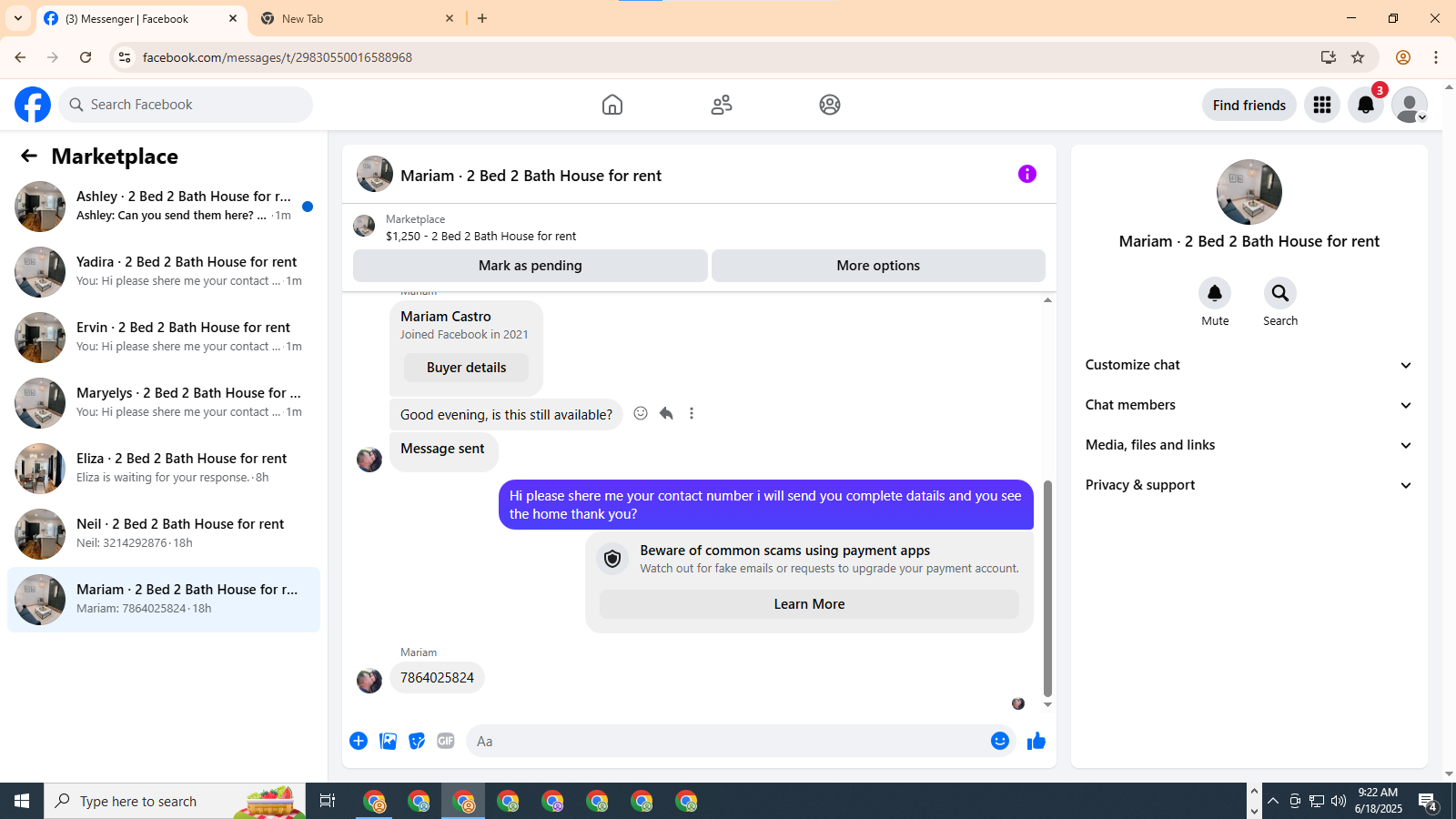The width and height of the screenshot is (1456, 819).
Task: Select the Mariam conversation in the list
Action: click(164, 600)
